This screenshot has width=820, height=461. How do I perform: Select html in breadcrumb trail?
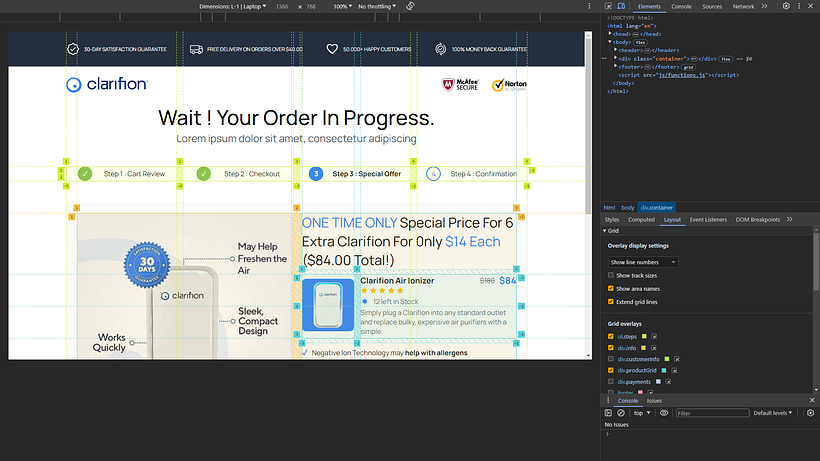pyautogui.click(x=609, y=208)
